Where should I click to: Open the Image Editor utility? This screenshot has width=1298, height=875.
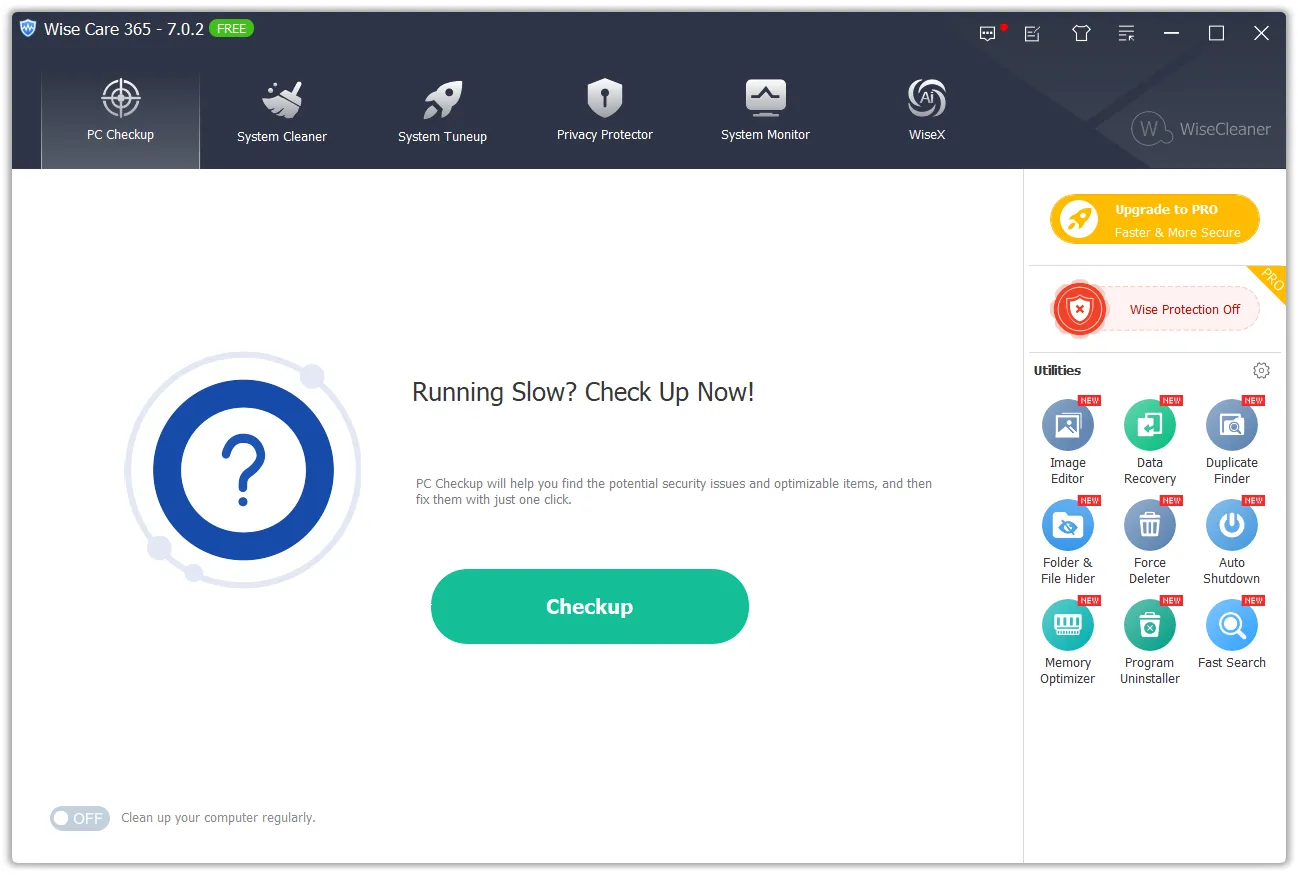coord(1068,441)
